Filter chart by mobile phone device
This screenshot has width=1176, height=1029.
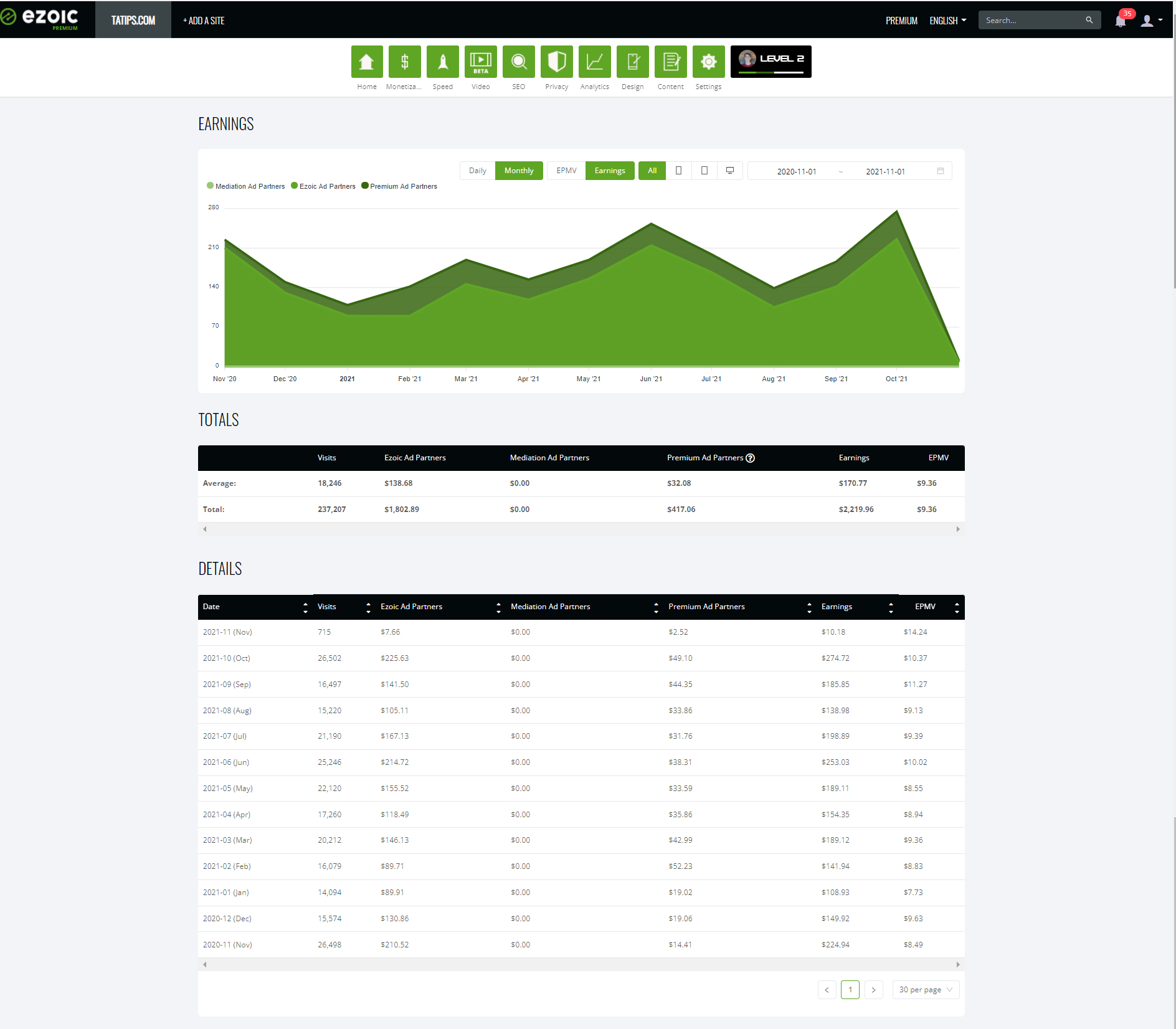(678, 171)
